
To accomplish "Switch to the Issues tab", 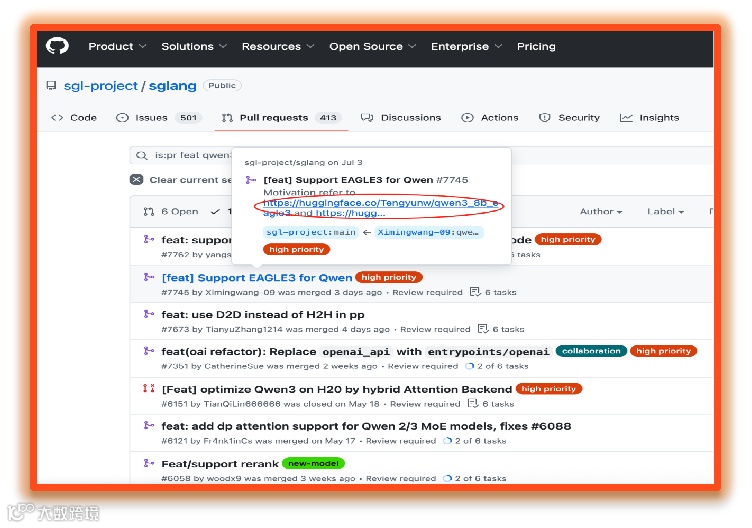I will (x=159, y=117).
